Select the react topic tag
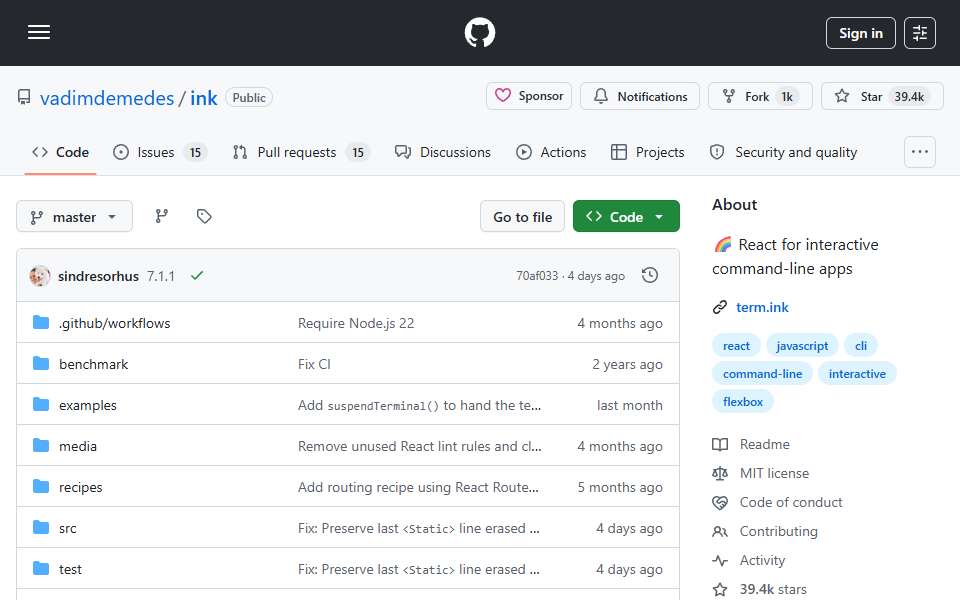 [736, 346]
